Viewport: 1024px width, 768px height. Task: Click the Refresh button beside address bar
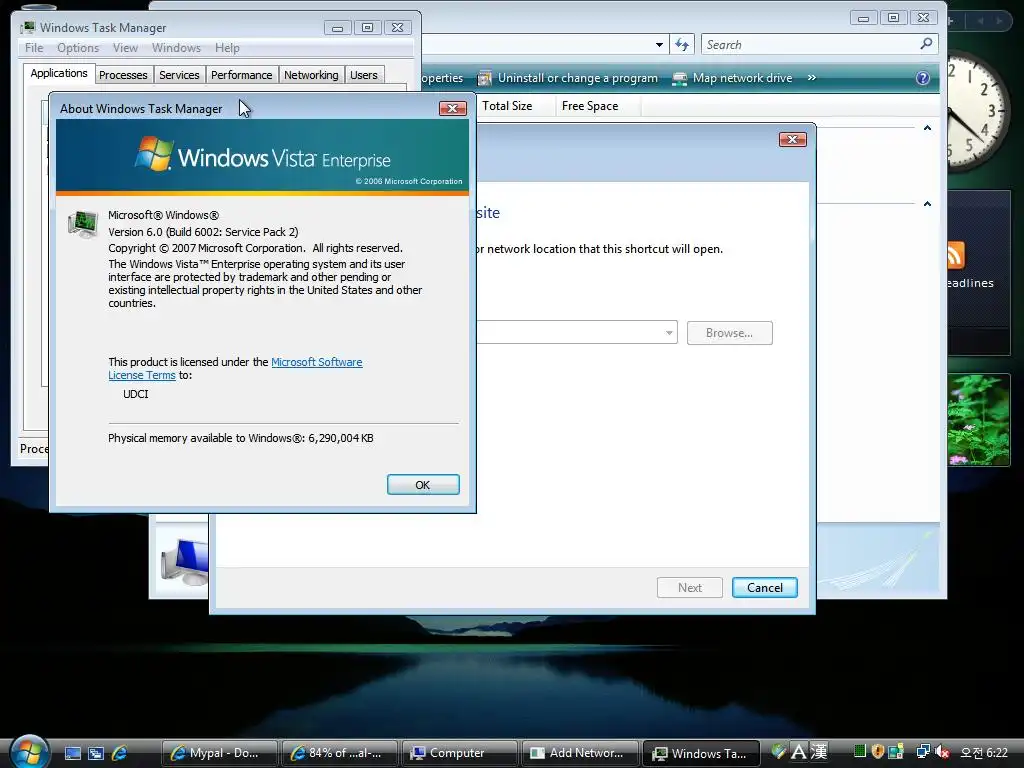[x=682, y=44]
